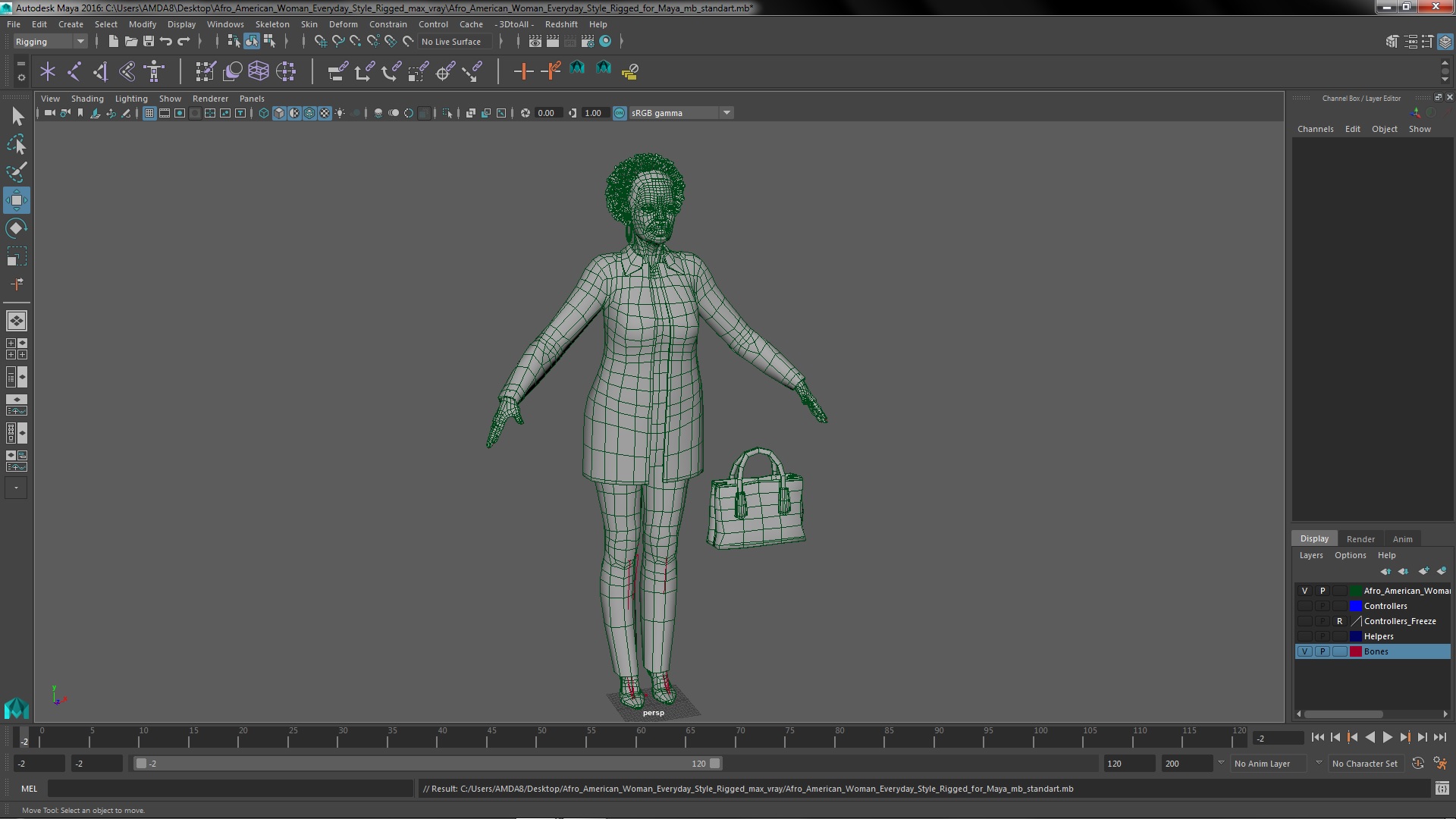
Task: Toggle playback P box for Bones layer
Action: (x=1322, y=651)
